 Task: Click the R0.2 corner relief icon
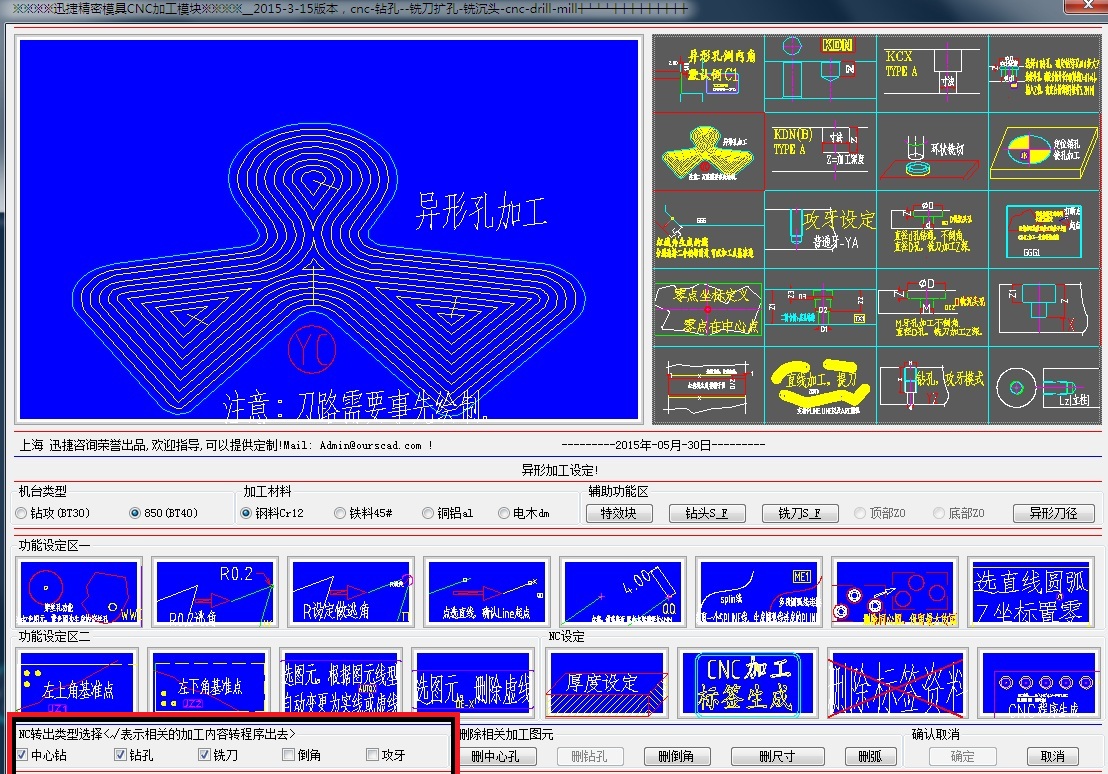216,591
